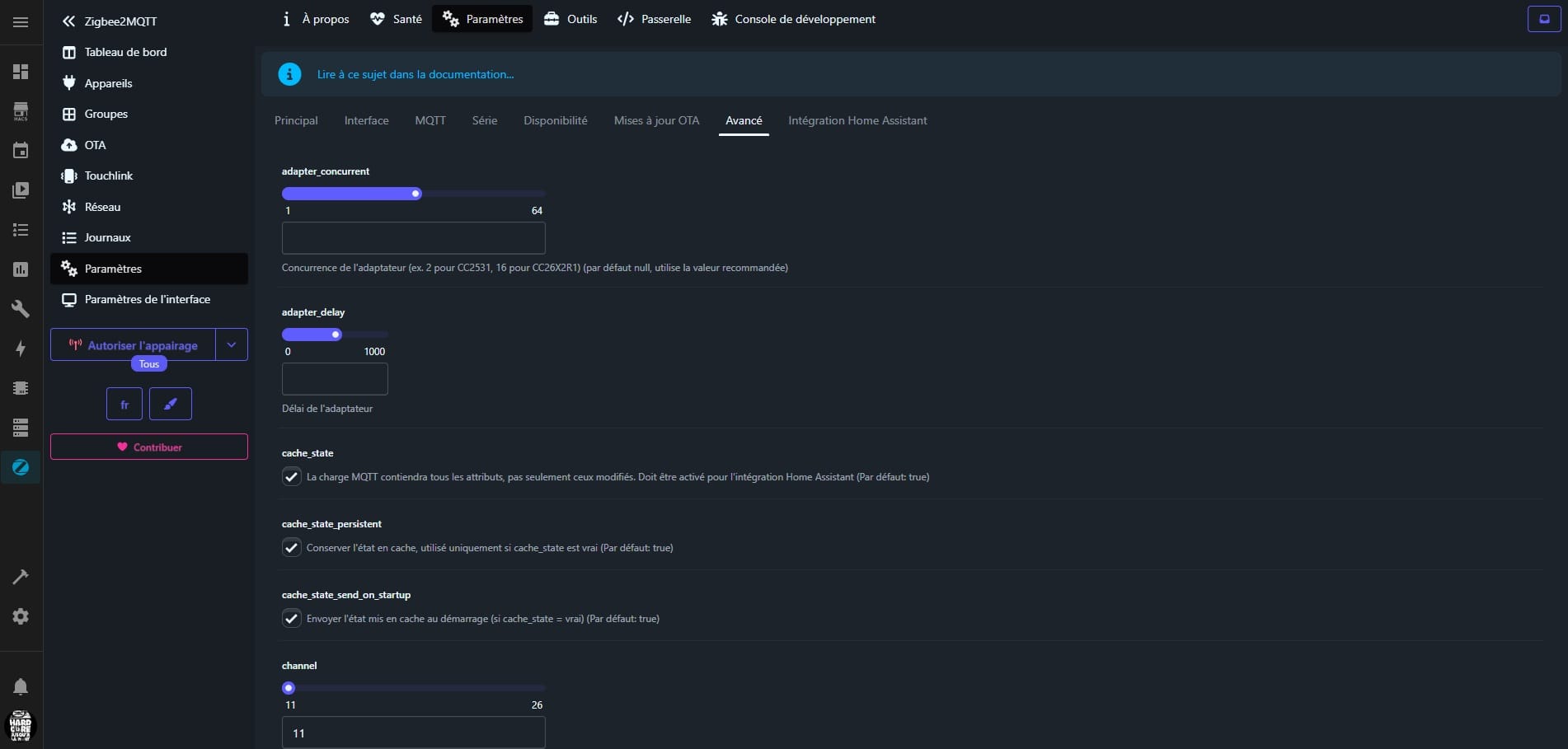The height and width of the screenshot is (749, 1568).
Task: Collapse the Zigbee2MQTT sidebar with double chevron
Action: pyautogui.click(x=68, y=21)
